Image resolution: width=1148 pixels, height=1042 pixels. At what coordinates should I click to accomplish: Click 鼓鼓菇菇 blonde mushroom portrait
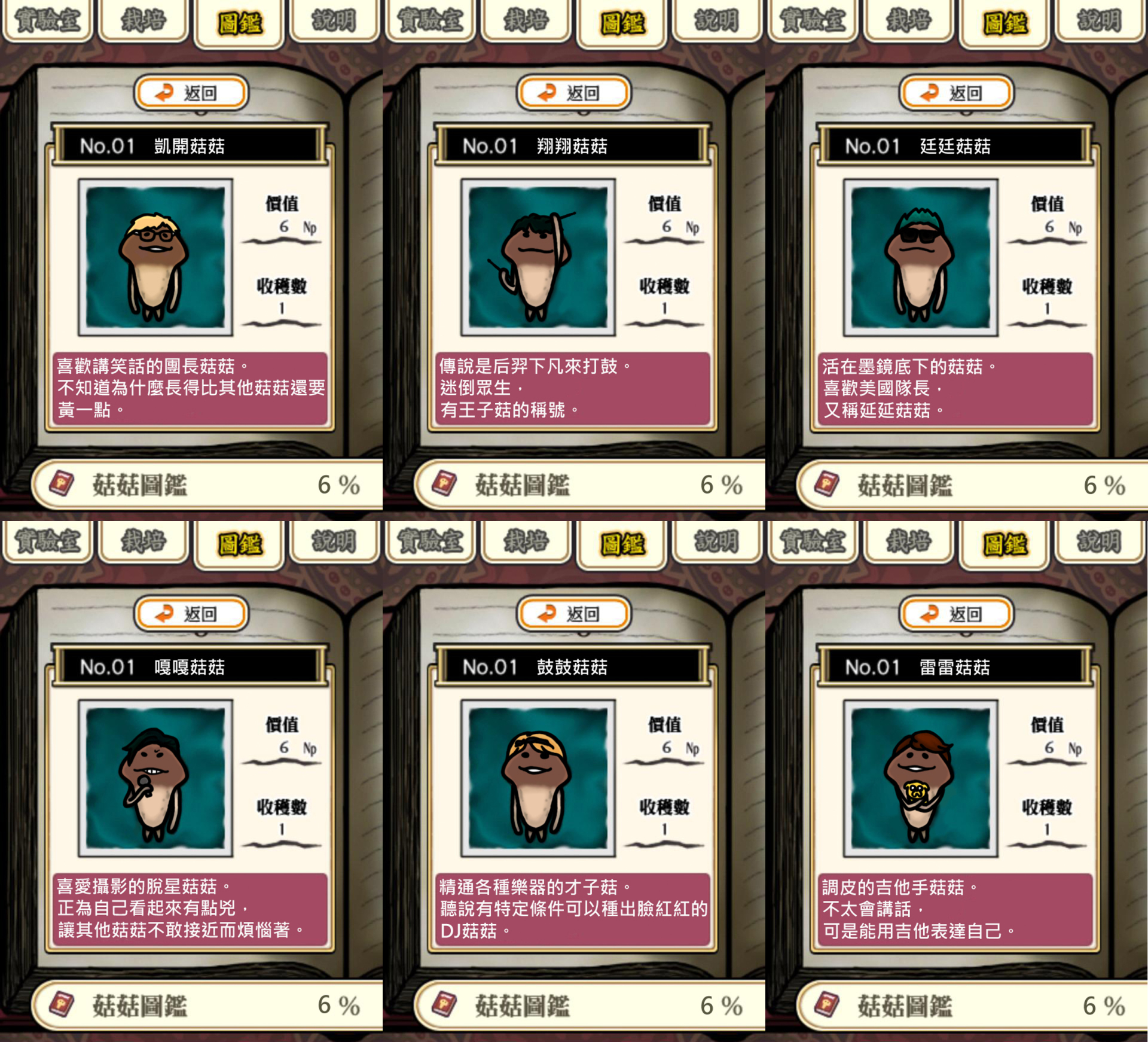click(538, 778)
